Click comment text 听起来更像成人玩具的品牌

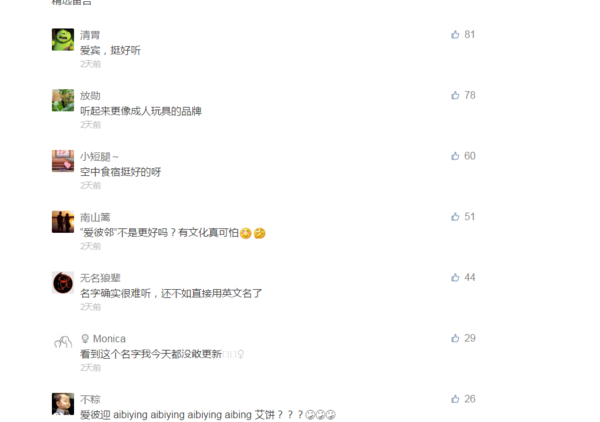140,111
